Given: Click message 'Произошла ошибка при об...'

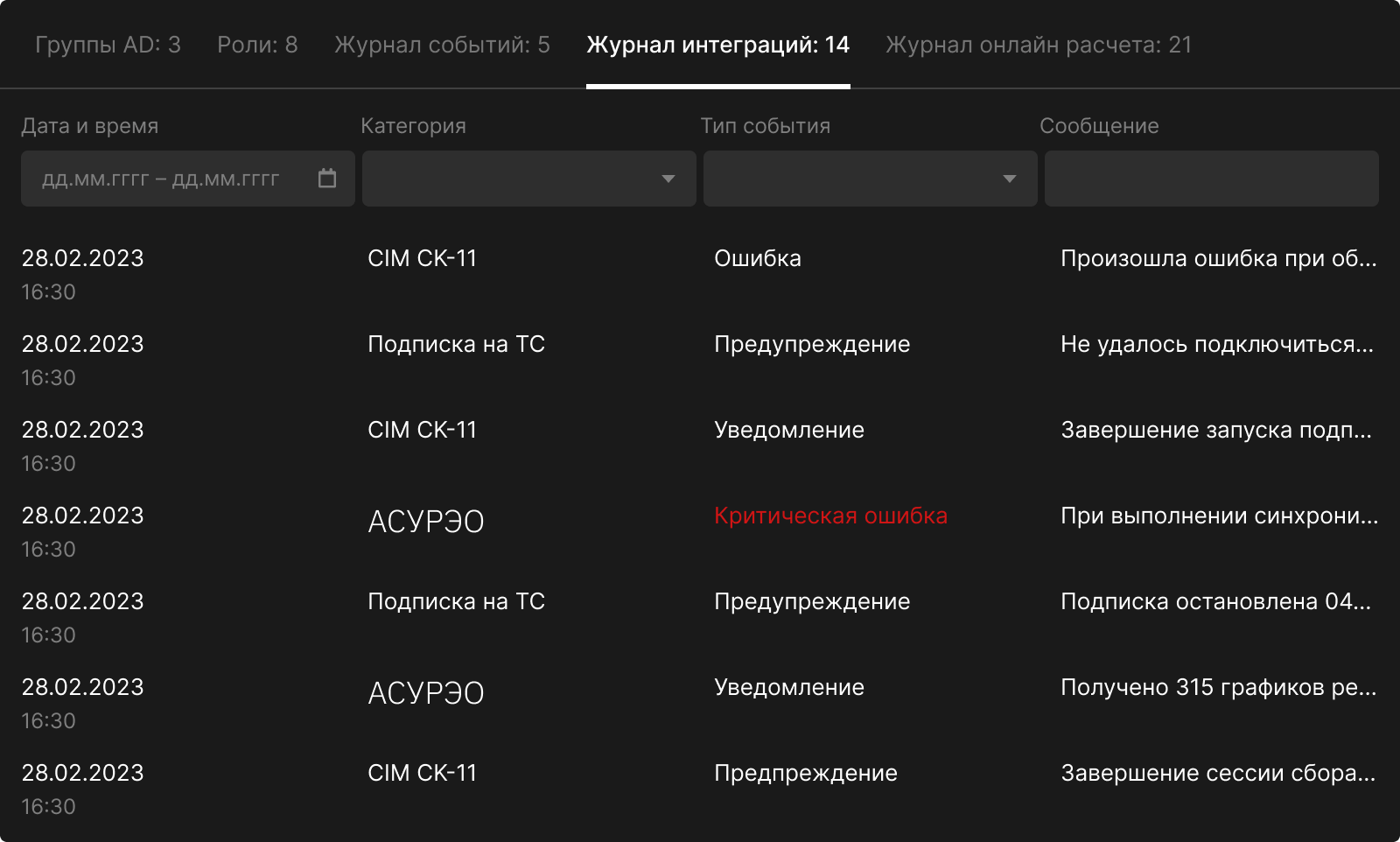Looking at the screenshot, I should [1218, 258].
